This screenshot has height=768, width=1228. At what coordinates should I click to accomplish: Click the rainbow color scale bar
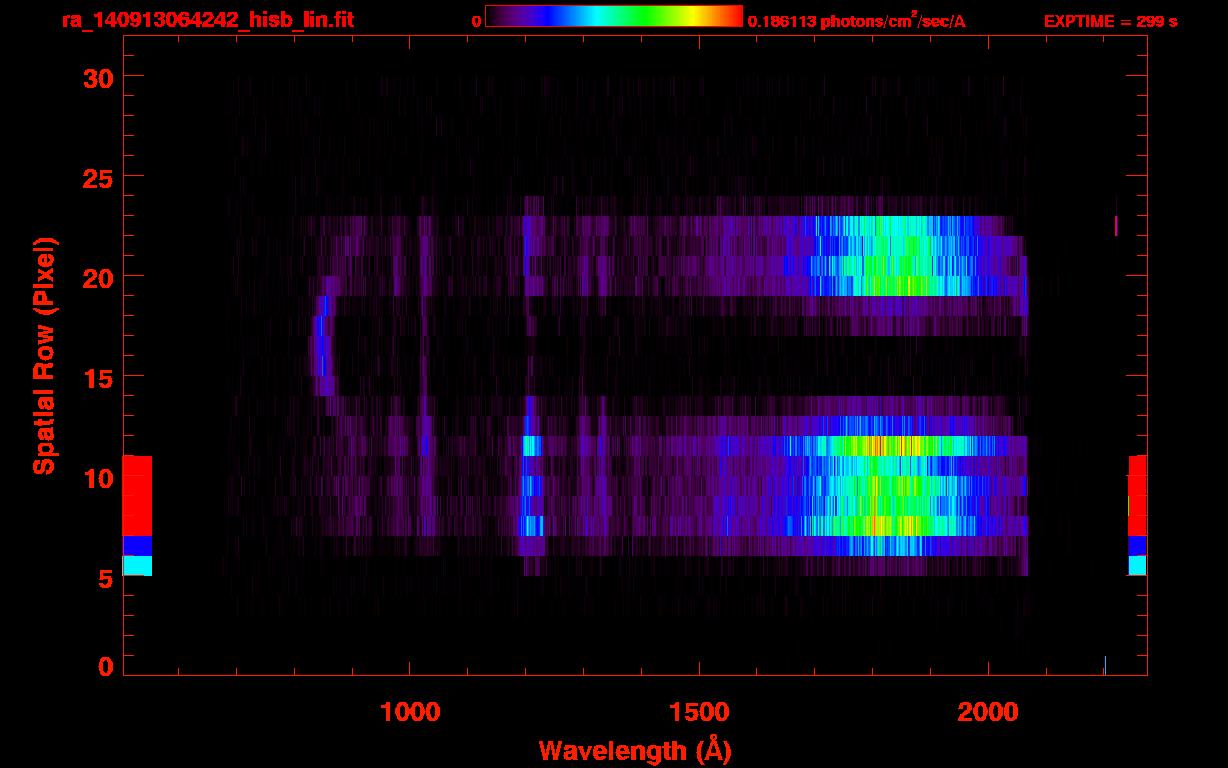614,17
